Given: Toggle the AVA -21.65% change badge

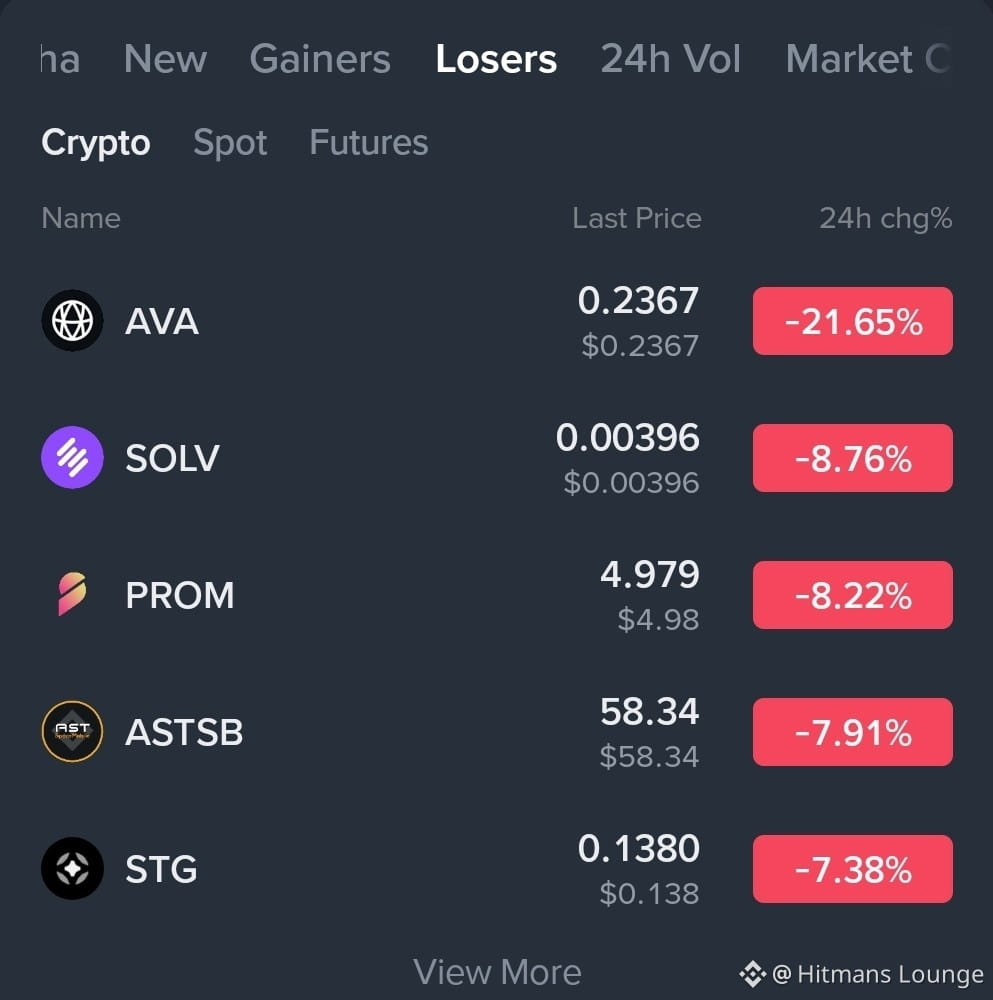Looking at the screenshot, I should click(x=853, y=321).
